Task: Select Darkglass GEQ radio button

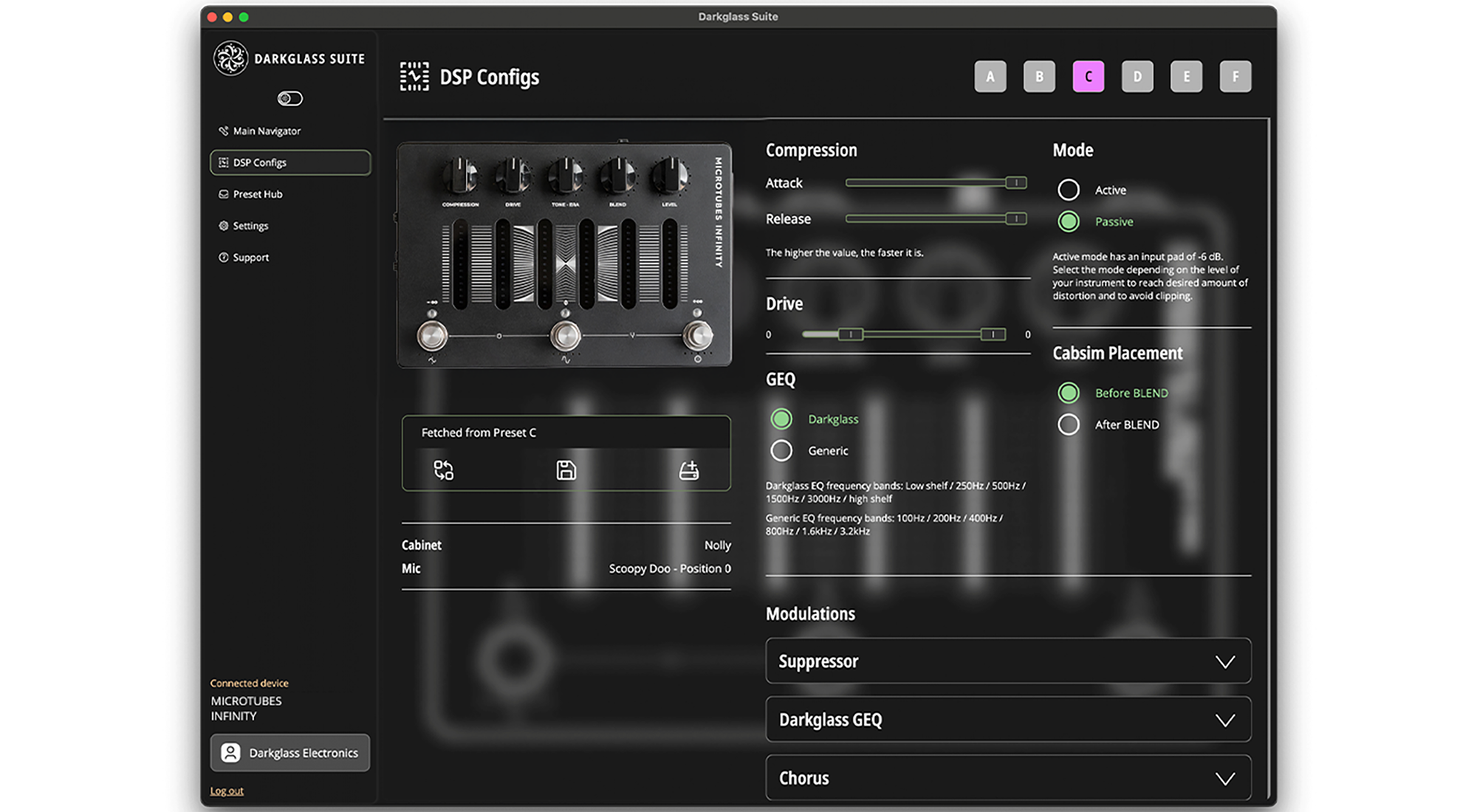Action: (781, 419)
